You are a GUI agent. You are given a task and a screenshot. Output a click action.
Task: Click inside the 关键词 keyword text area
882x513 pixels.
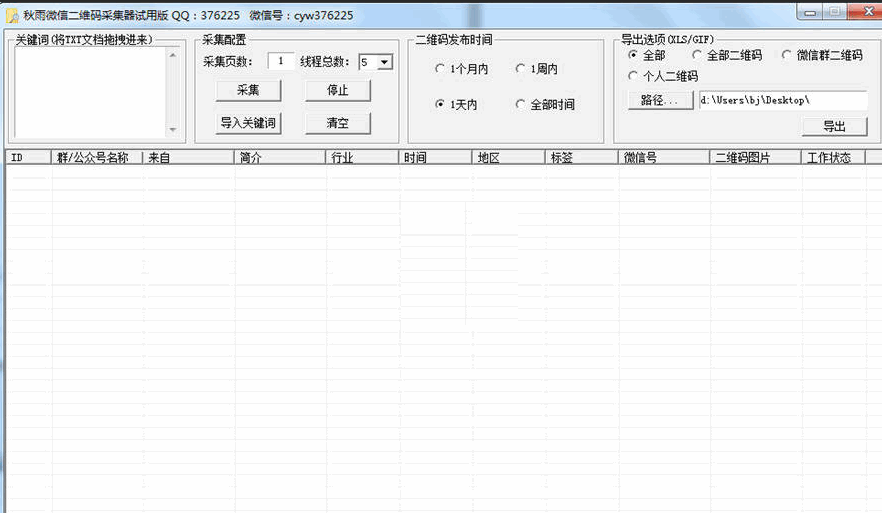click(90, 92)
